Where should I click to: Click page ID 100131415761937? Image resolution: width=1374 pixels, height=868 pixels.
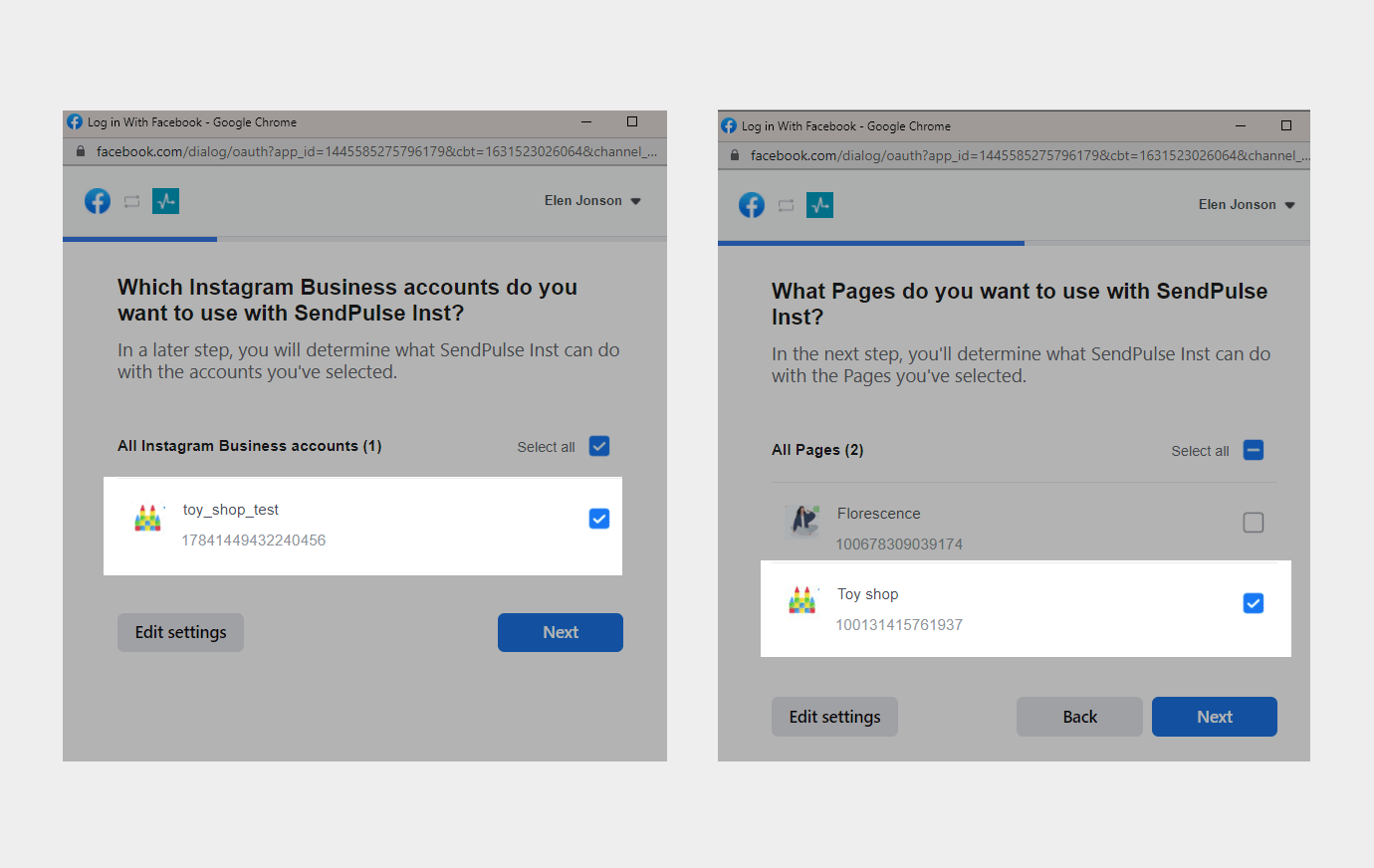coord(899,625)
